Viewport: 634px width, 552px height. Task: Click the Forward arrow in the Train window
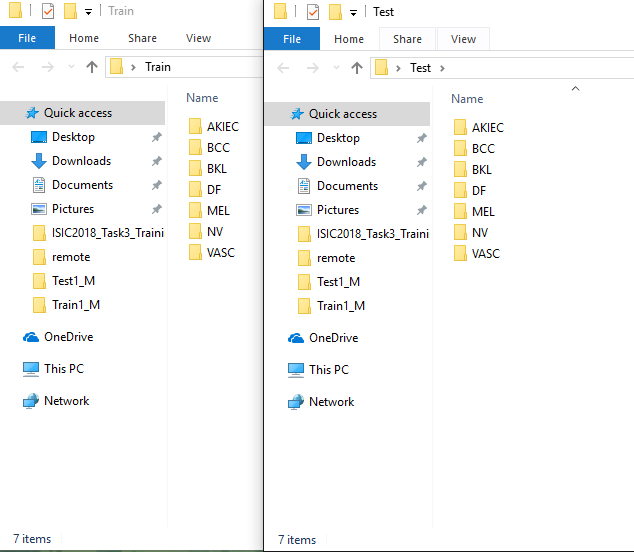[x=48, y=67]
